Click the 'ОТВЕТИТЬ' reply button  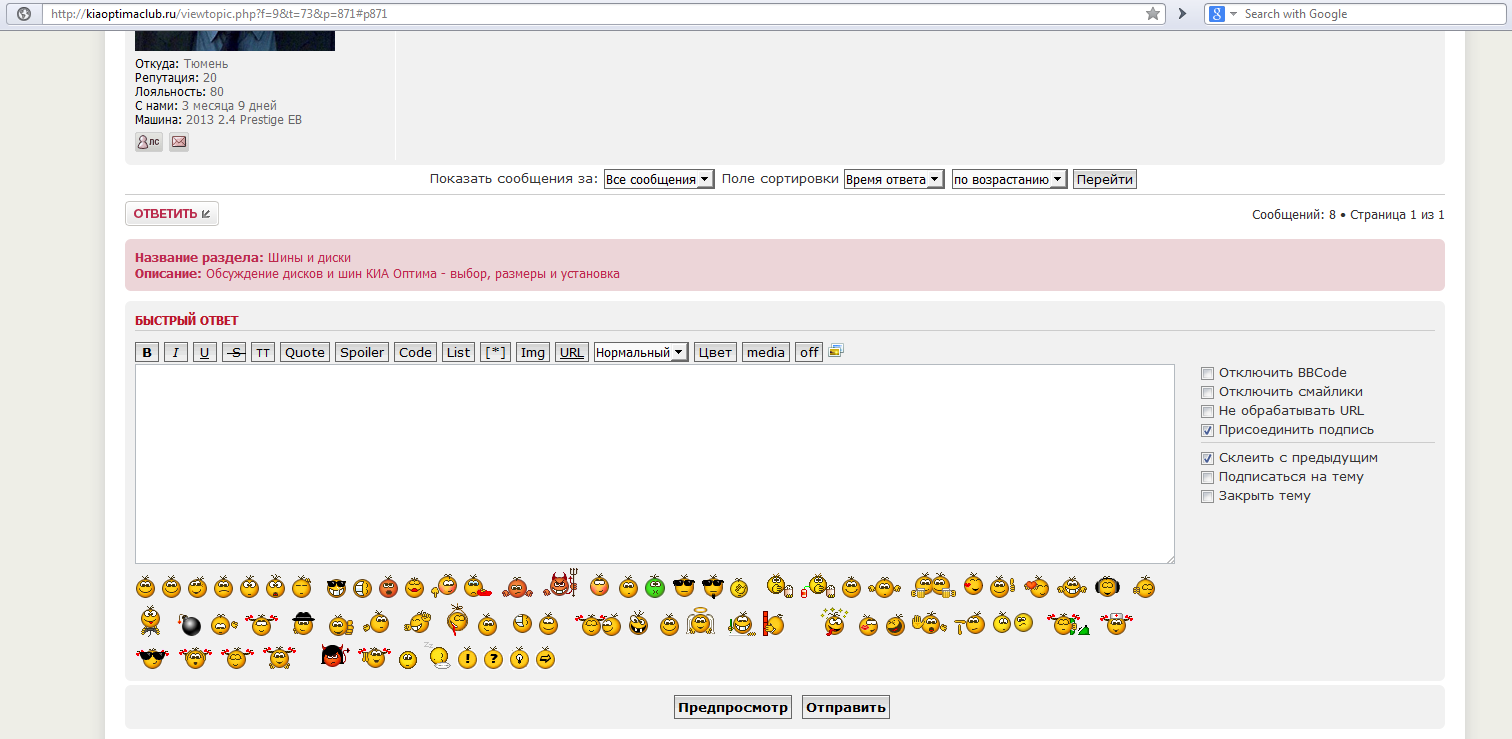pos(172,214)
